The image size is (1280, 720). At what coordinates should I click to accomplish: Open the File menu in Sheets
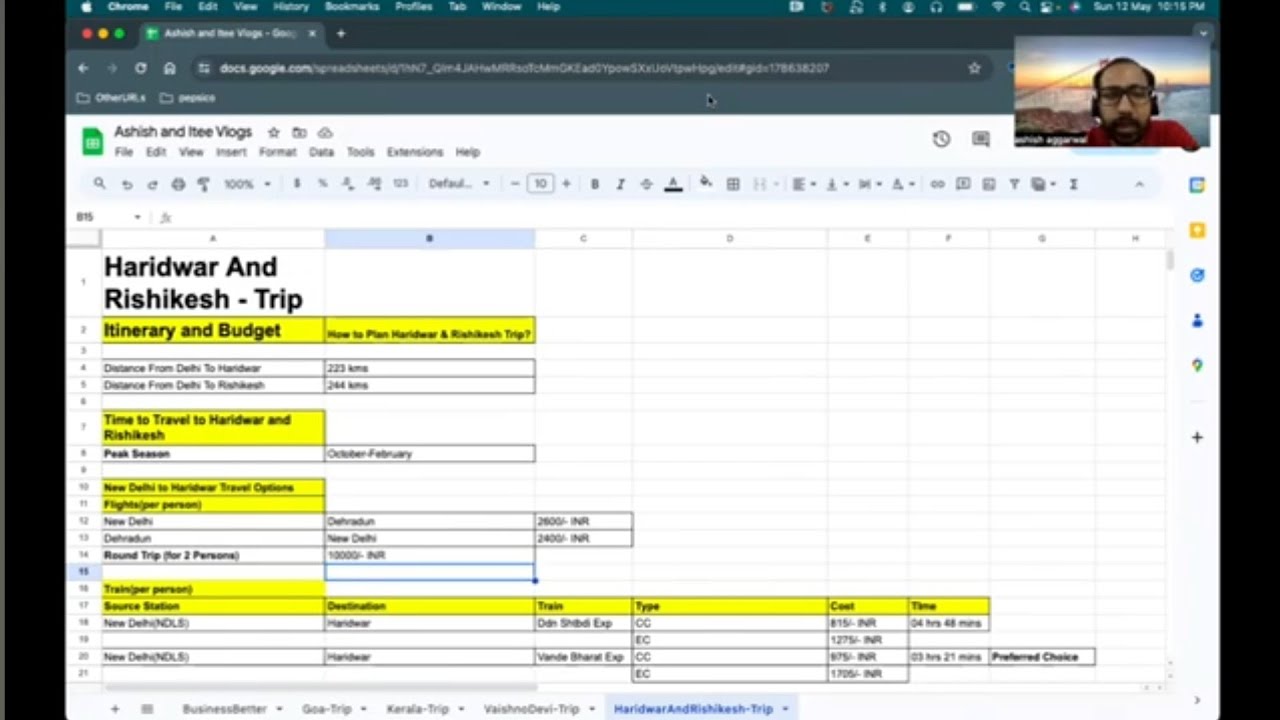pos(124,152)
